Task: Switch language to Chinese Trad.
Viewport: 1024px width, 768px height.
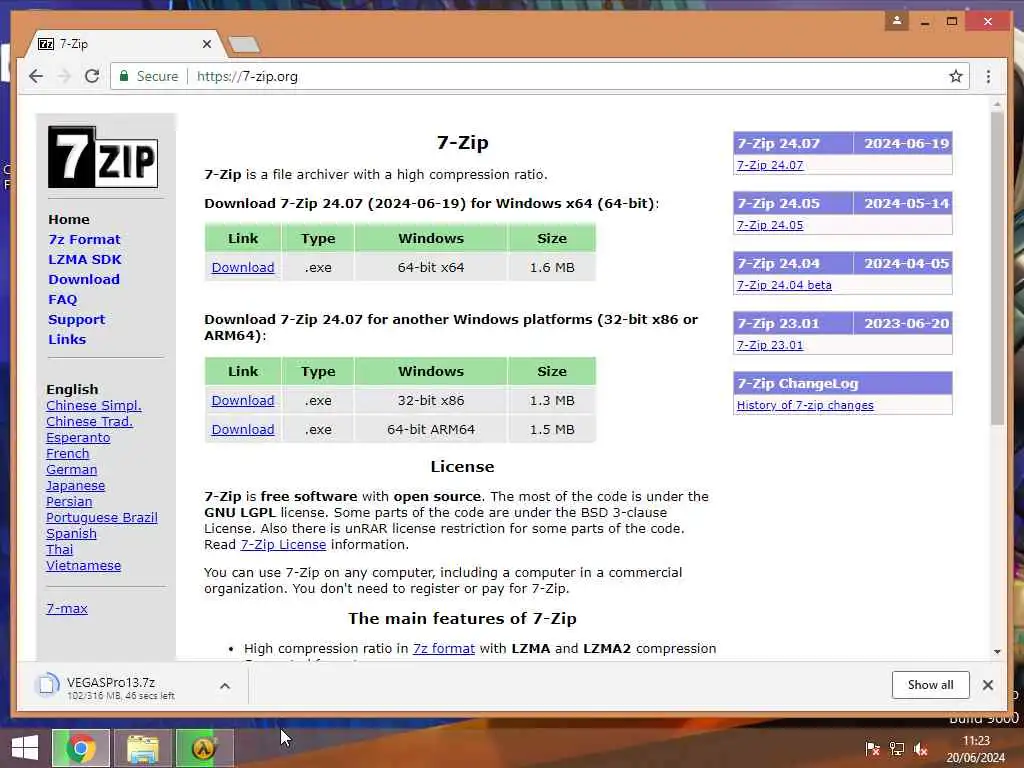Action: coord(89,422)
